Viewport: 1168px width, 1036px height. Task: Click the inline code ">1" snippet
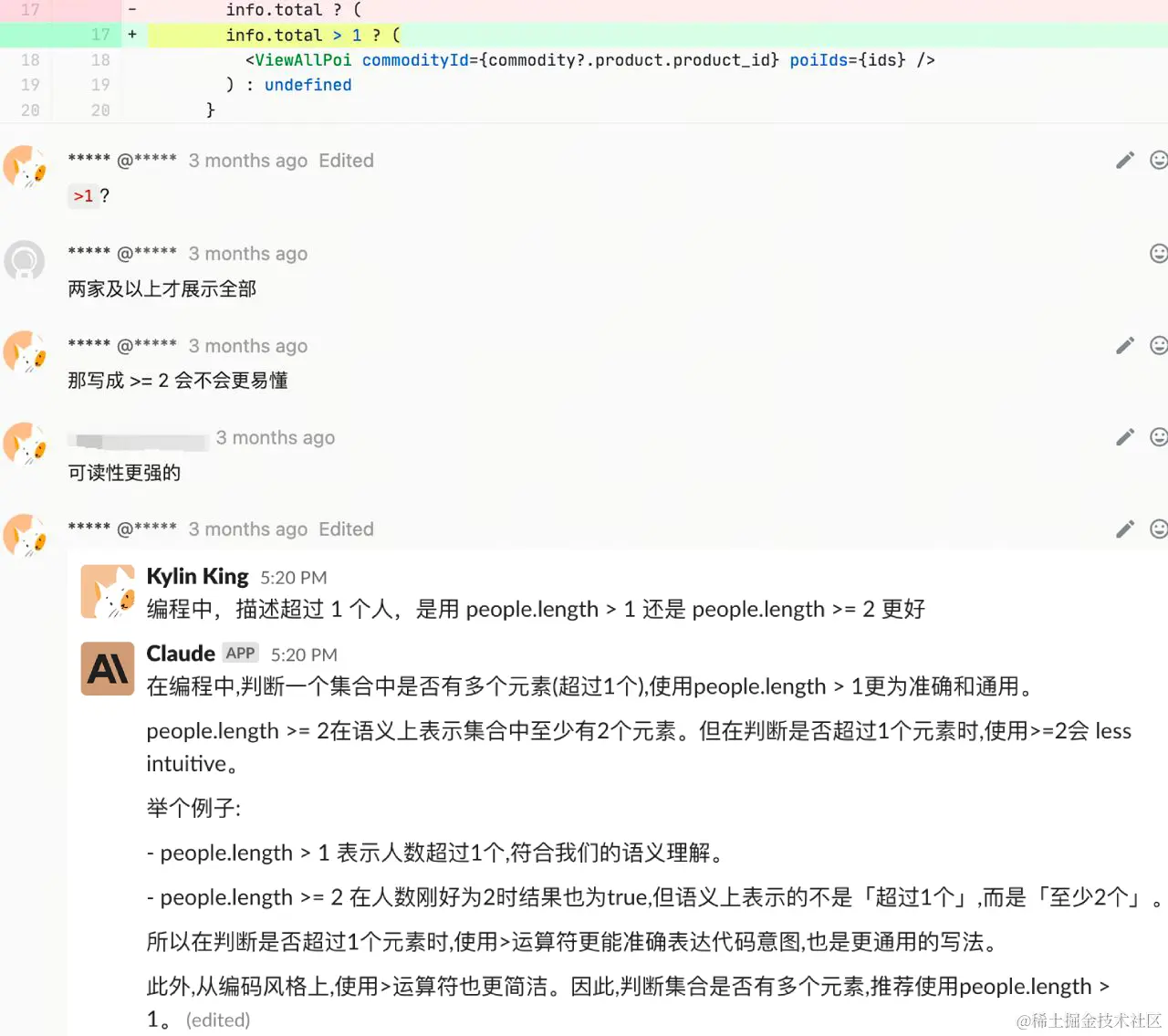pos(83,196)
